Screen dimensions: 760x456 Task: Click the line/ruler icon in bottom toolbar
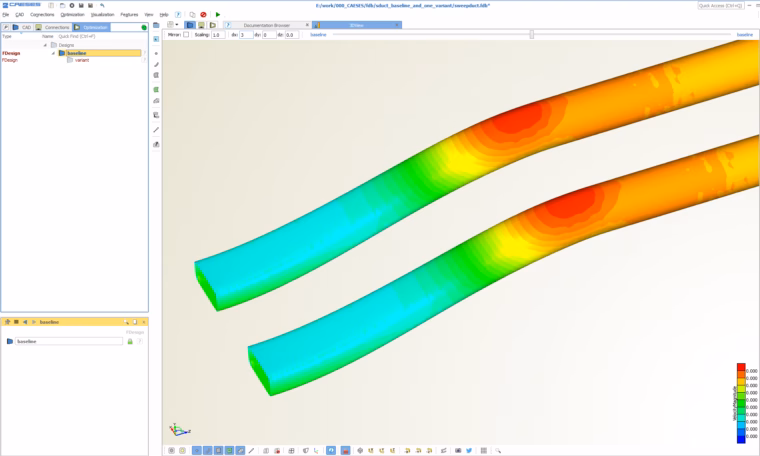point(251,451)
